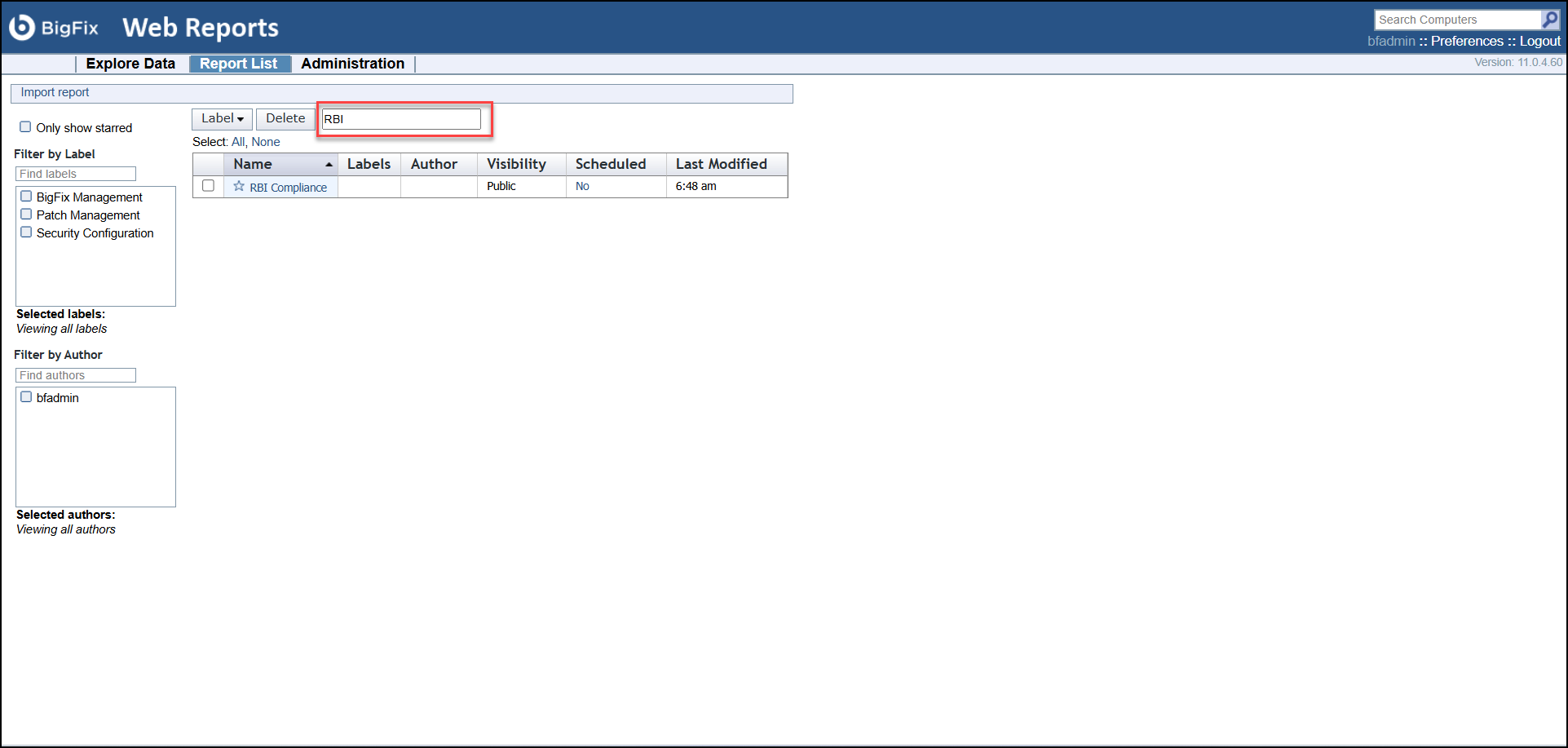Image resolution: width=1568 pixels, height=748 pixels.
Task: Open Preferences from the header
Action: pos(1466,40)
